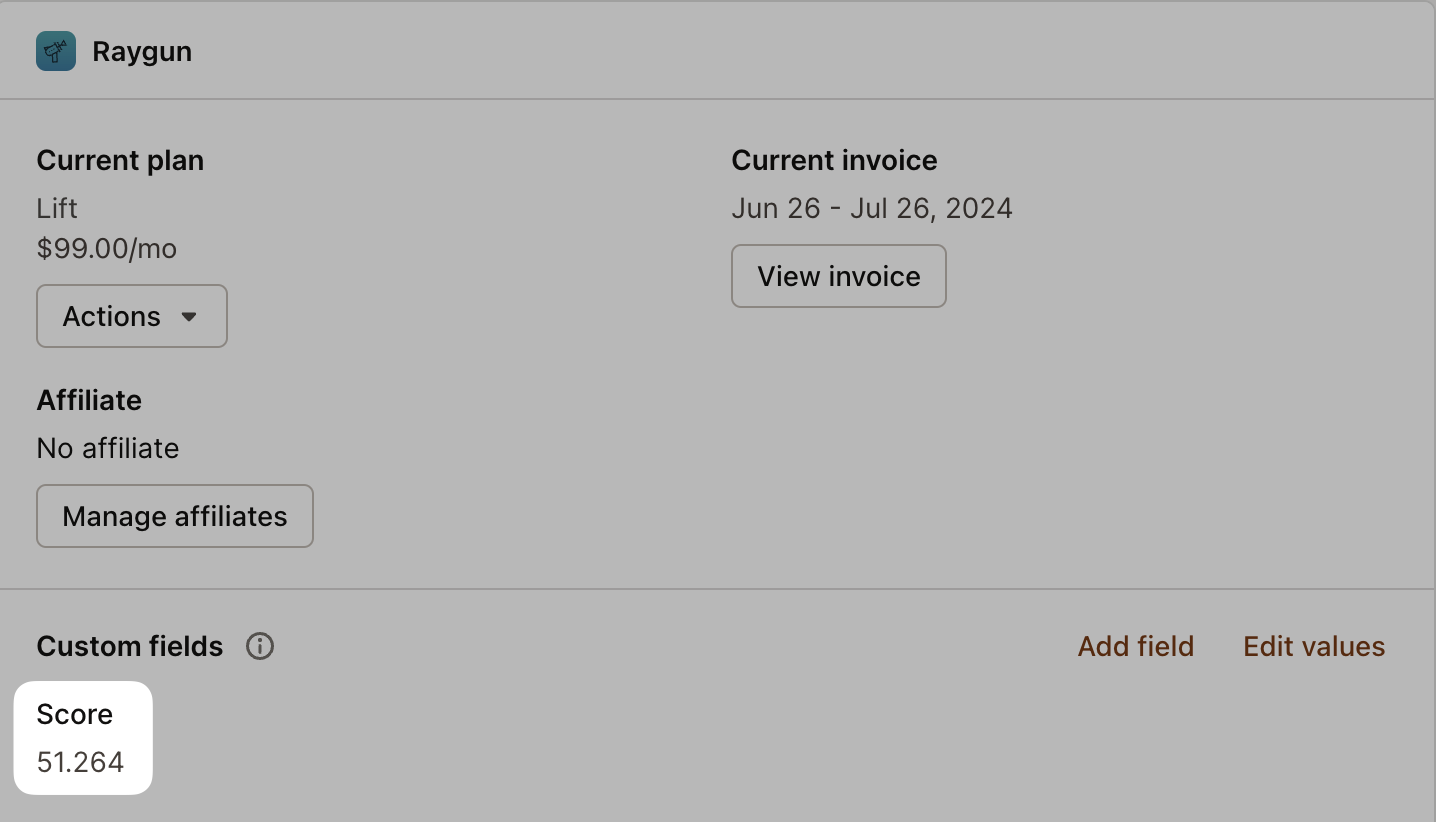The width and height of the screenshot is (1436, 822).
Task: Click the $99.00/mo price text
Action: [107, 248]
